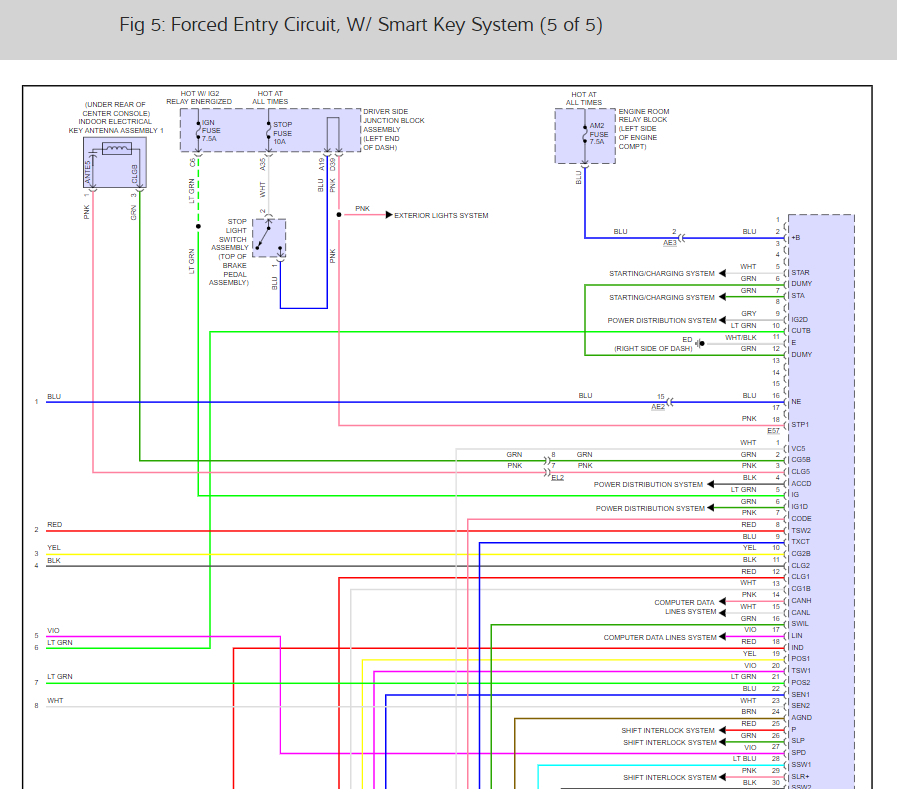Select the CANH terminal label
Screen dimensions: 897x799
(801, 600)
